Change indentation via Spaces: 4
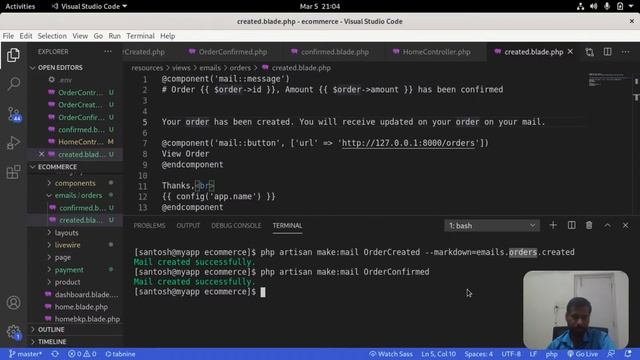The width and height of the screenshot is (640, 360). [478, 354]
